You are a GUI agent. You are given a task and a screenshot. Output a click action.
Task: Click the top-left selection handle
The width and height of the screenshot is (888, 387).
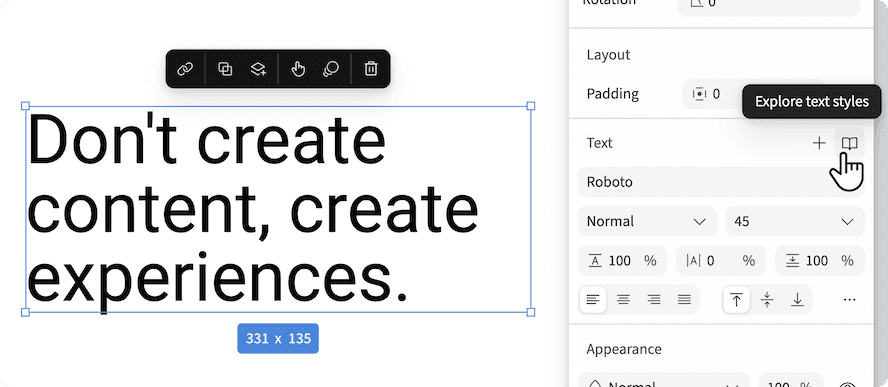[25, 106]
